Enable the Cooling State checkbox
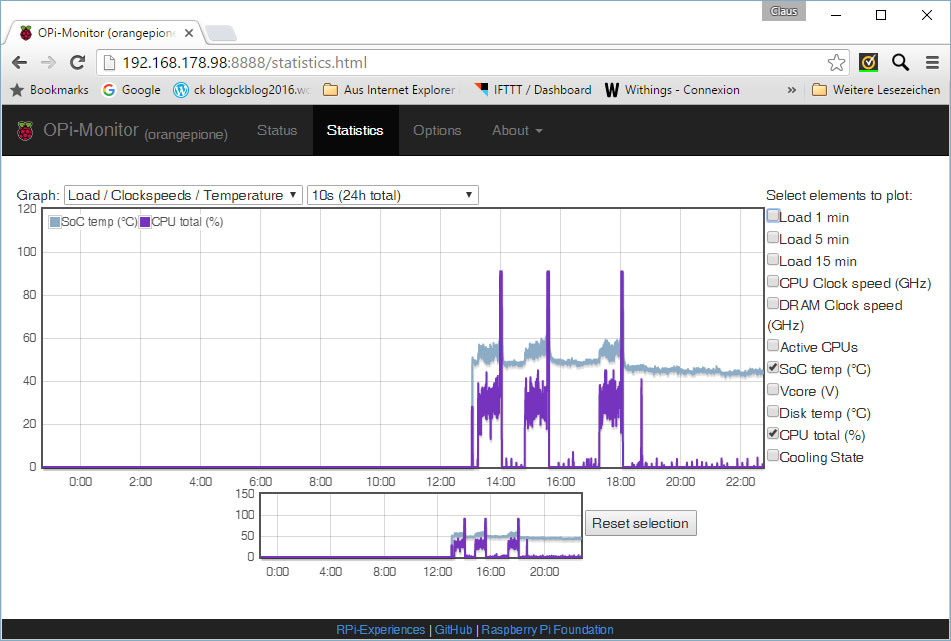951x641 pixels. click(773, 456)
